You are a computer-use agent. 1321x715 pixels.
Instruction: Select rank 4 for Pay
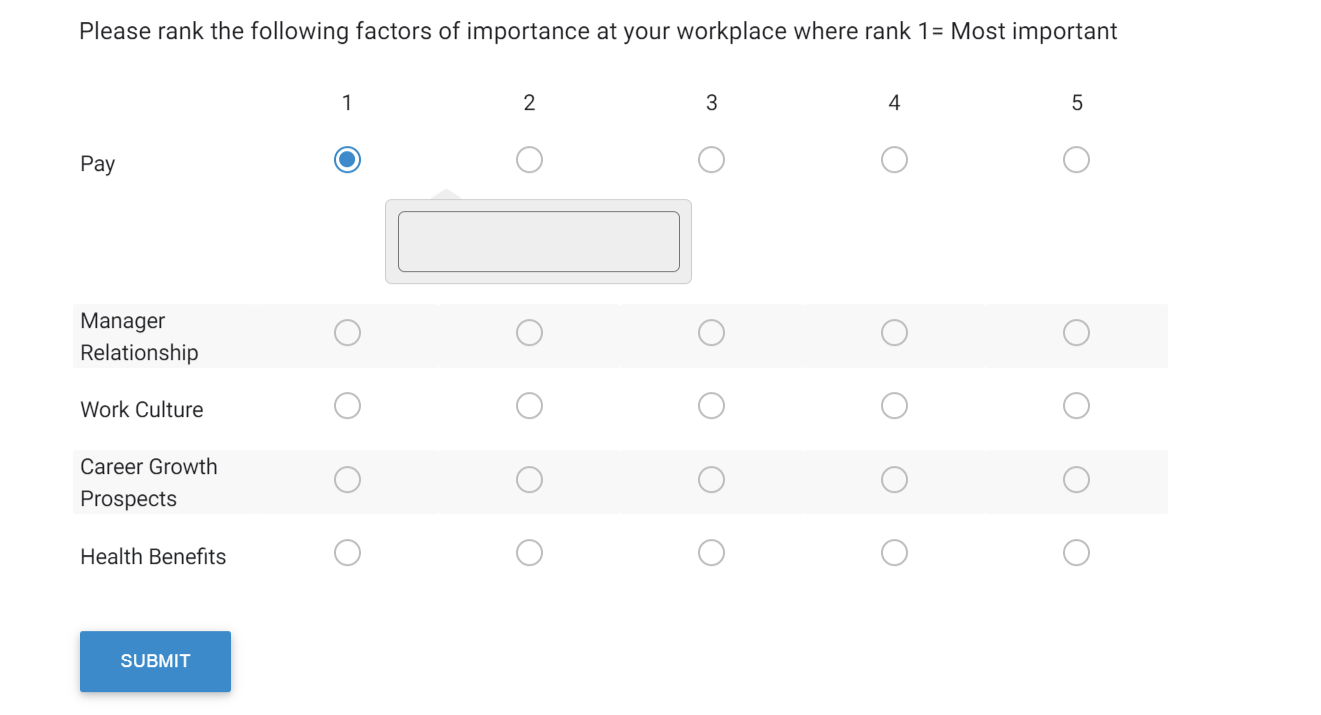click(894, 159)
